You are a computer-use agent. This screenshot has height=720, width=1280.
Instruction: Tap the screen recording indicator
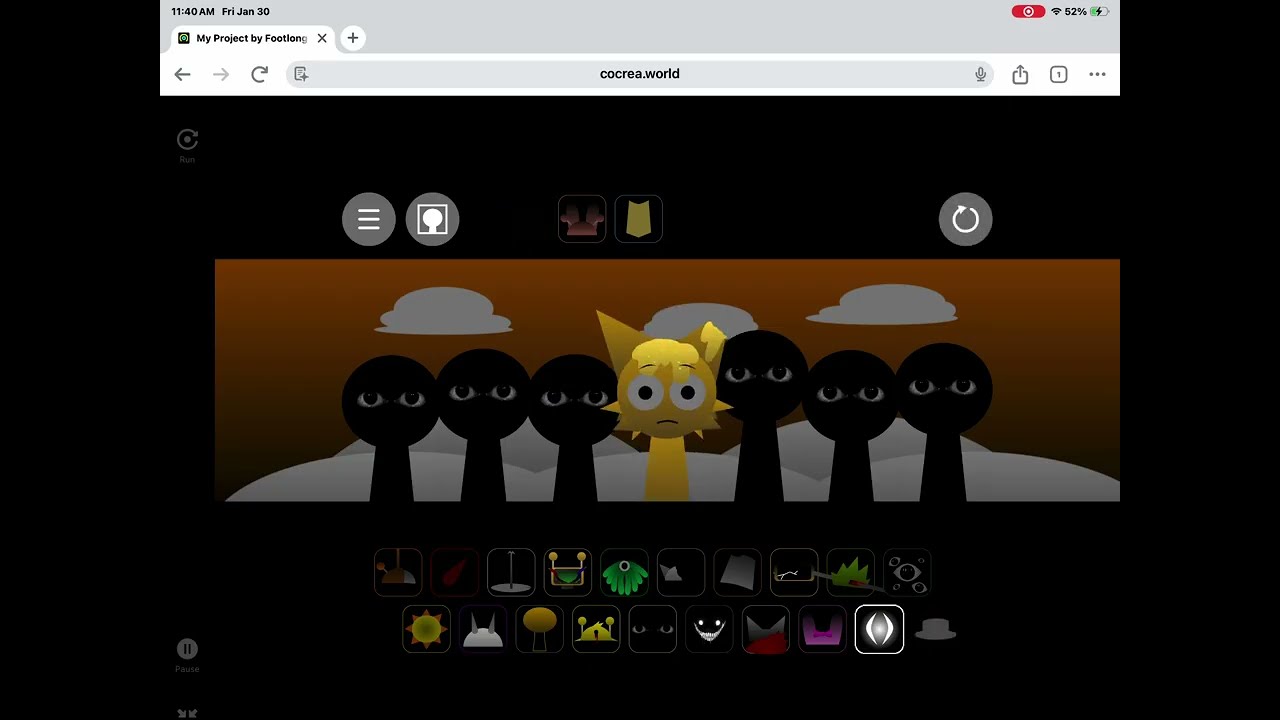coord(1028,12)
